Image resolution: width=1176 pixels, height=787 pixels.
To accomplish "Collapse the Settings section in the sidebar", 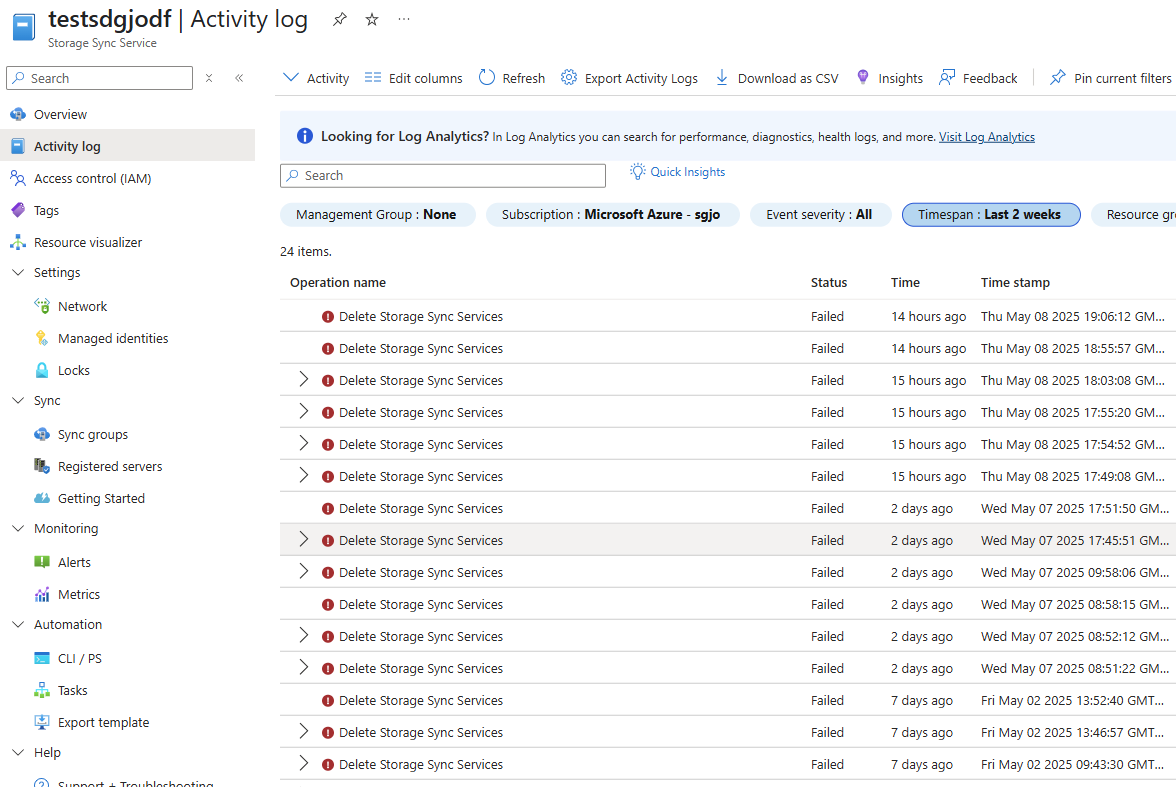I will coord(18,272).
